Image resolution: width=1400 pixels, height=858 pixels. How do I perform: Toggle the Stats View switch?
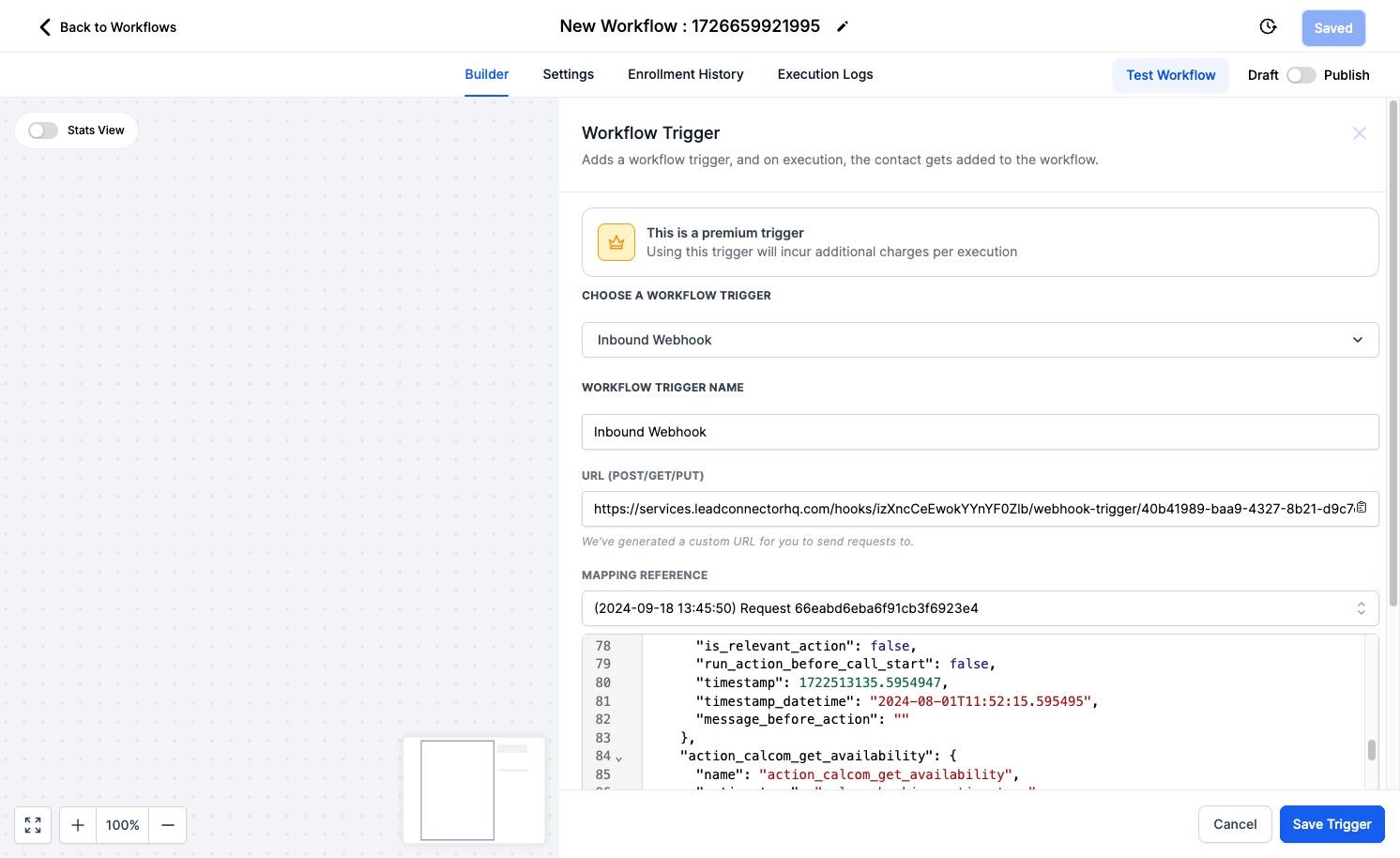(x=43, y=130)
